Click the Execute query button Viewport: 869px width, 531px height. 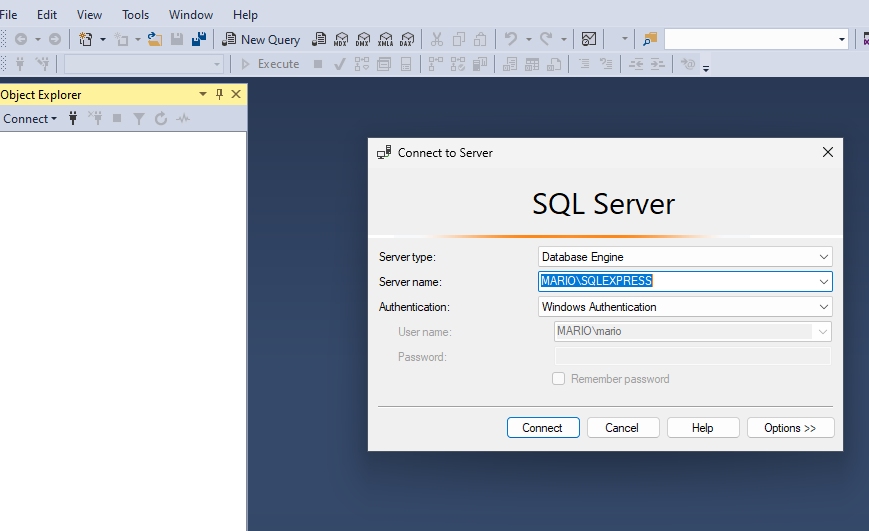point(270,64)
